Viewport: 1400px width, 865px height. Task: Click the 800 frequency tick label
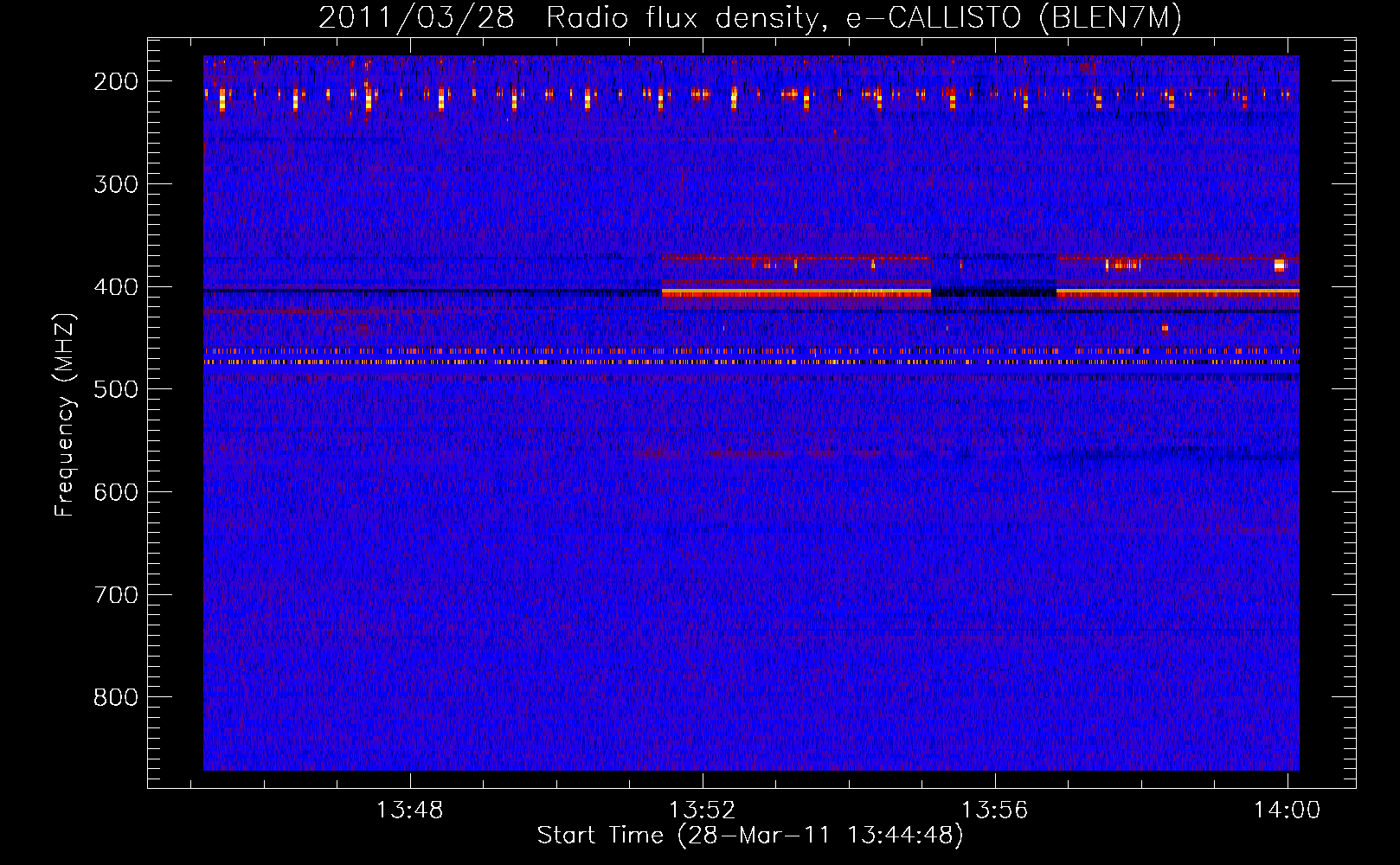click(116, 697)
